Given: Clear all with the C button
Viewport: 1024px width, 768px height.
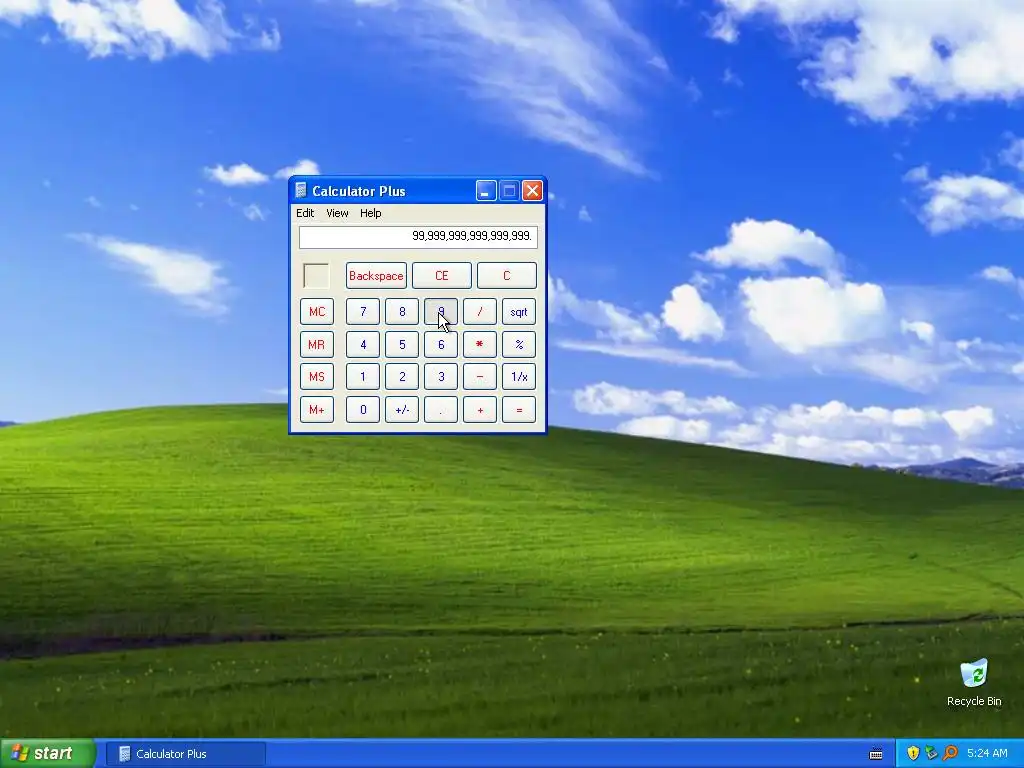Looking at the screenshot, I should point(507,276).
